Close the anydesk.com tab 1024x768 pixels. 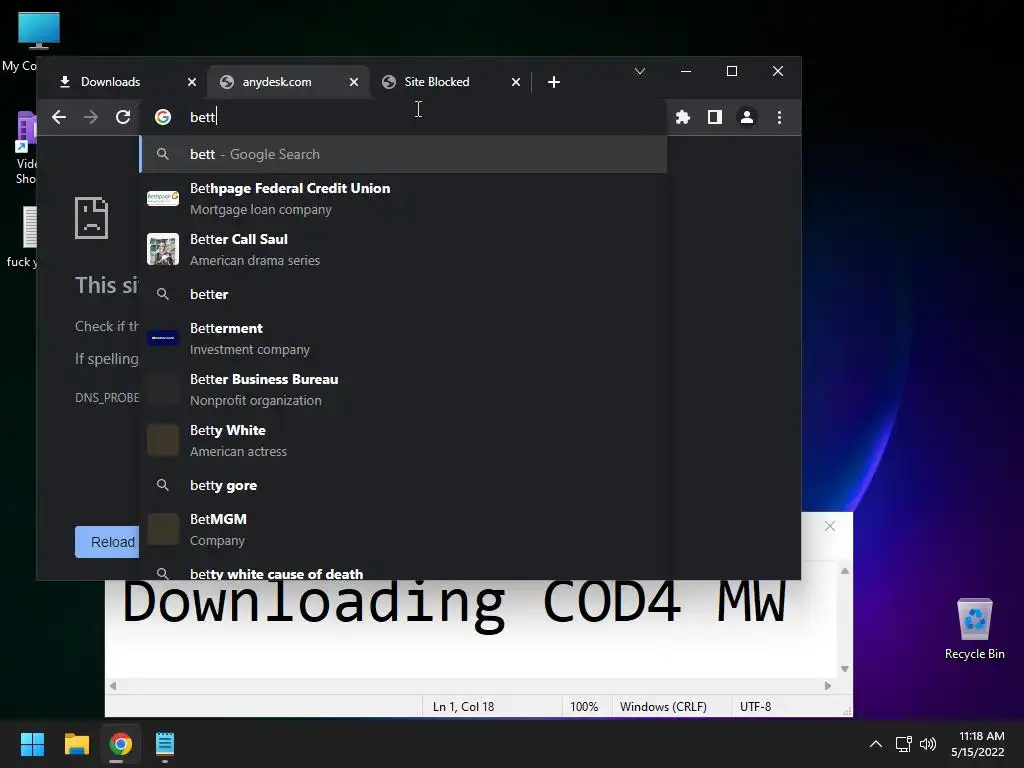pos(353,82)
